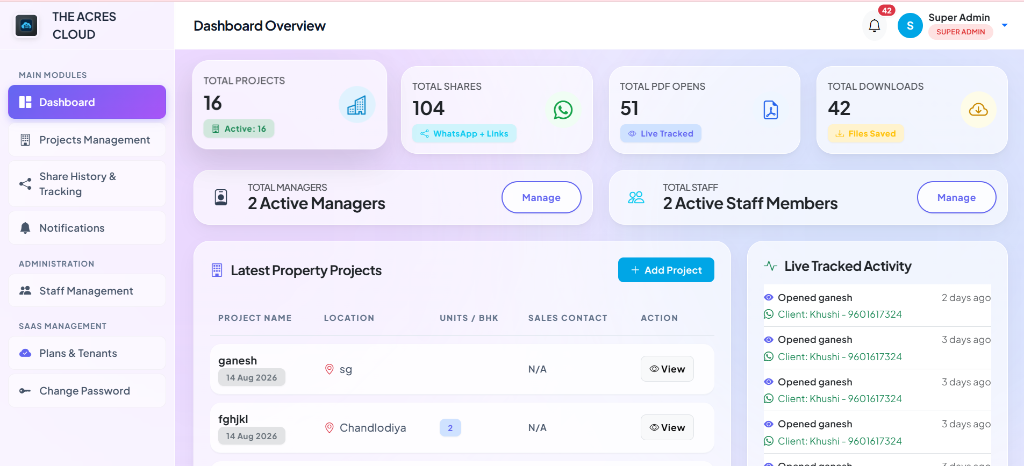Click the WhatsApp icon in Total Shares

(x=563, y=110)
